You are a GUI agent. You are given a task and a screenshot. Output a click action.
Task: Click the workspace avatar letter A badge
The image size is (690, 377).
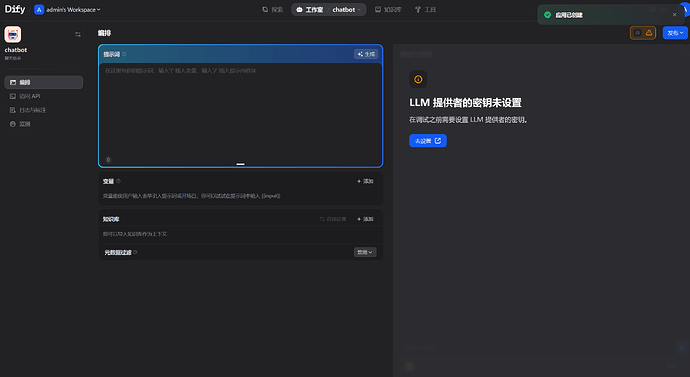39,10
